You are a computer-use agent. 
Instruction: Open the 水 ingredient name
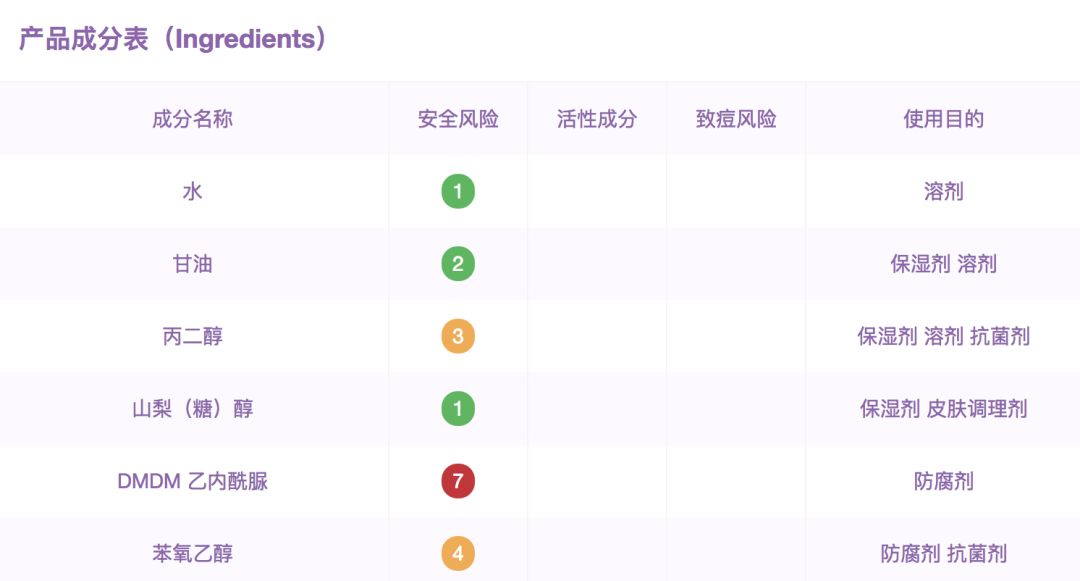click(193, 191)
